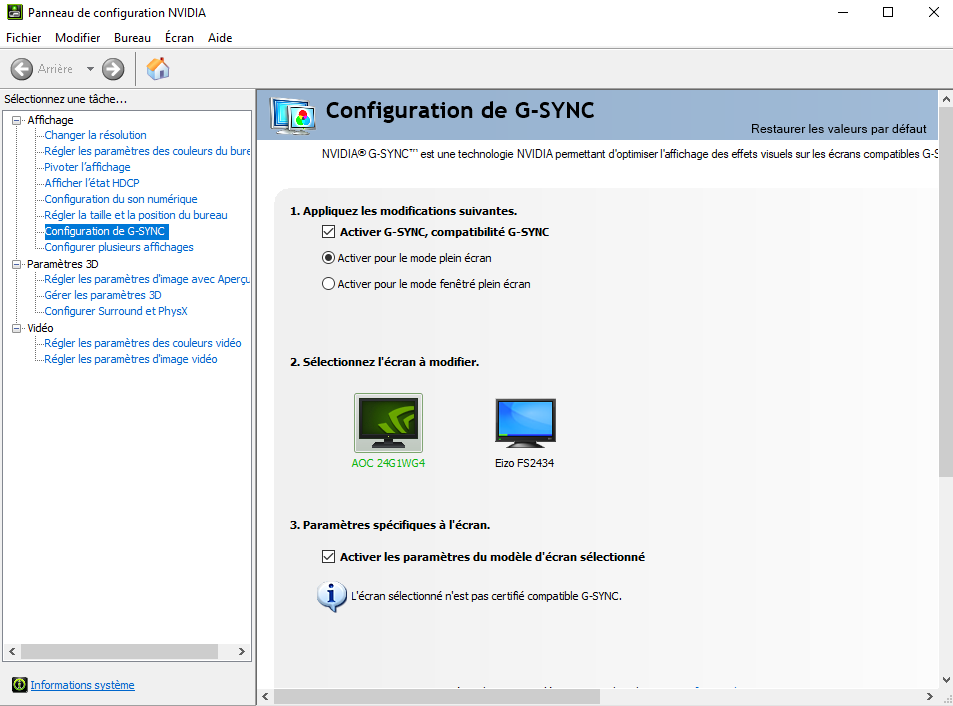This screenshot has width=953, height=706.
Task: Open the Aide menu
Action: 220,38
